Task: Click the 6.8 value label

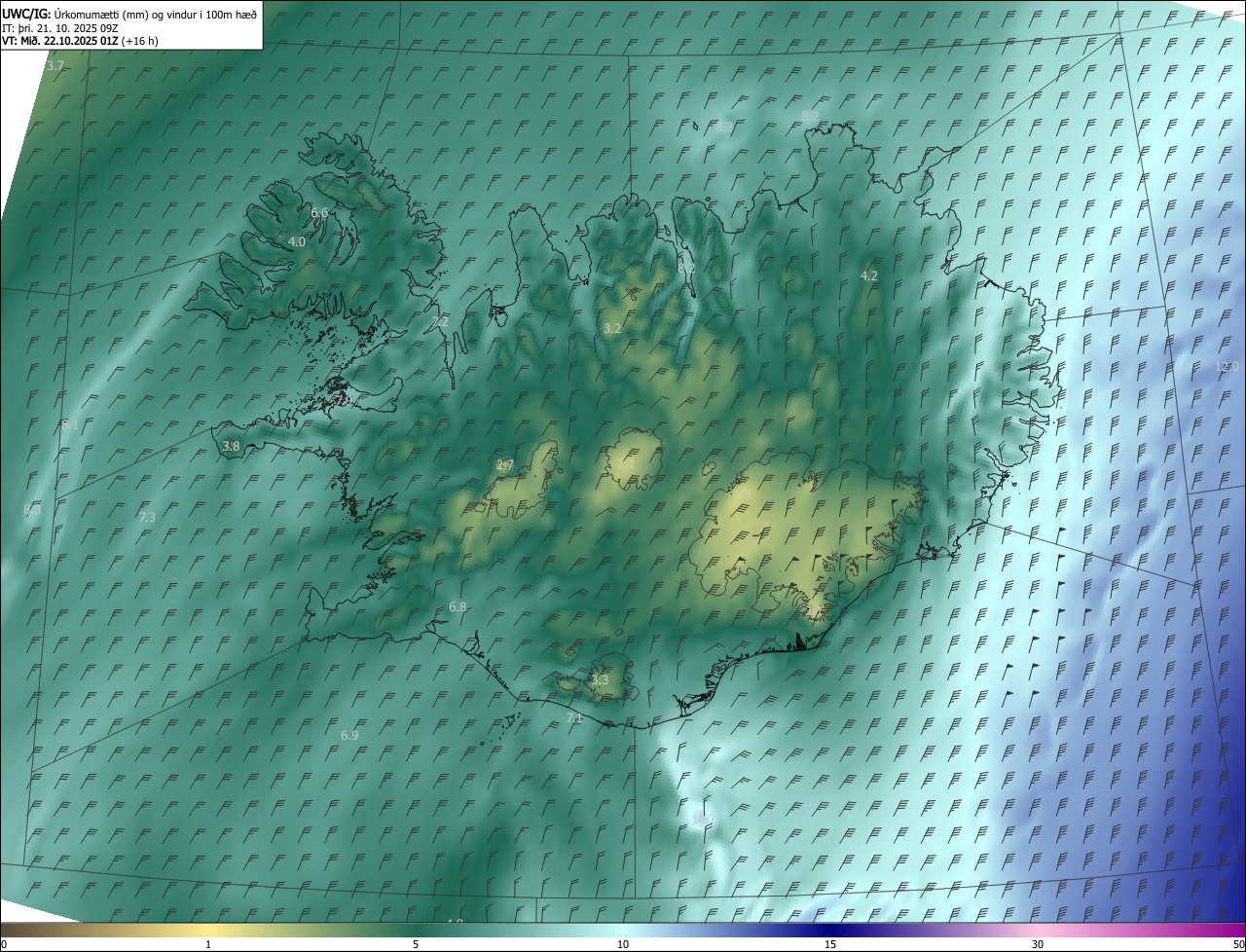Action: tap(458, 606)
